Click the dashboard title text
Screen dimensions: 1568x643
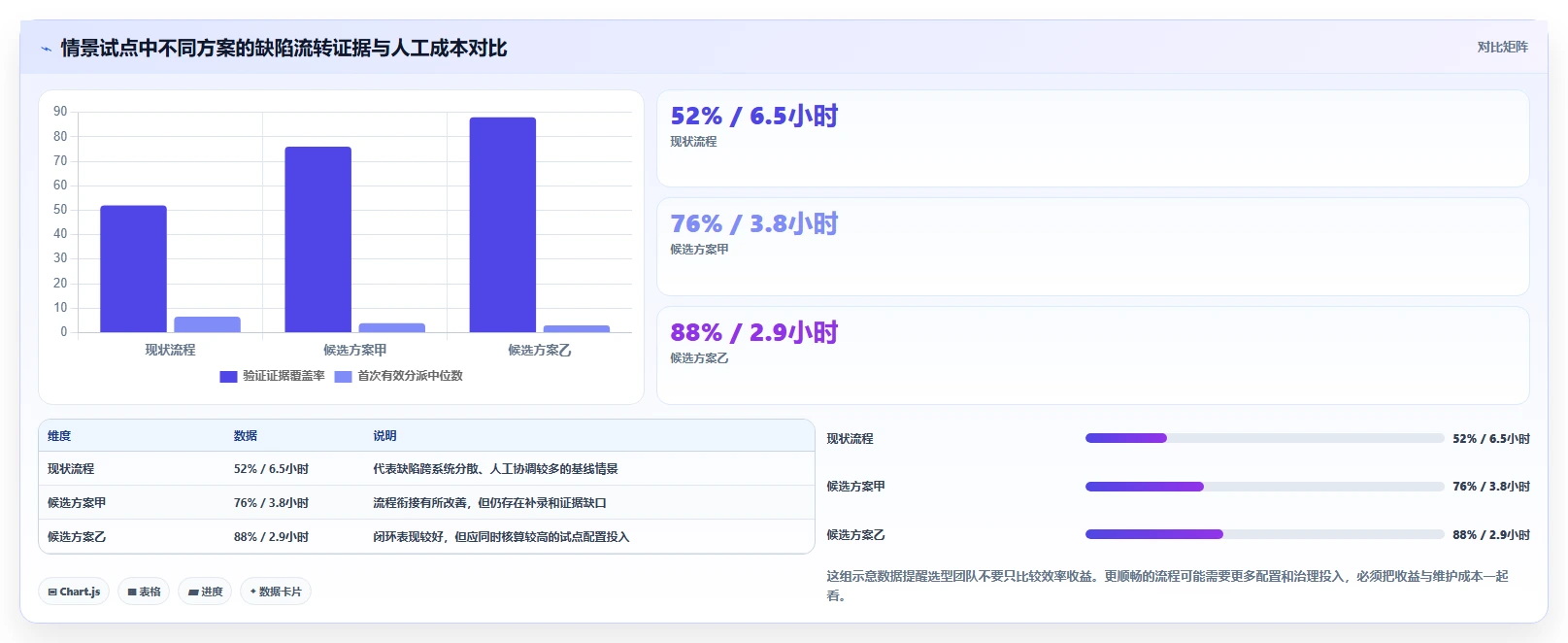pyautogui.click(x=284, y=49)
